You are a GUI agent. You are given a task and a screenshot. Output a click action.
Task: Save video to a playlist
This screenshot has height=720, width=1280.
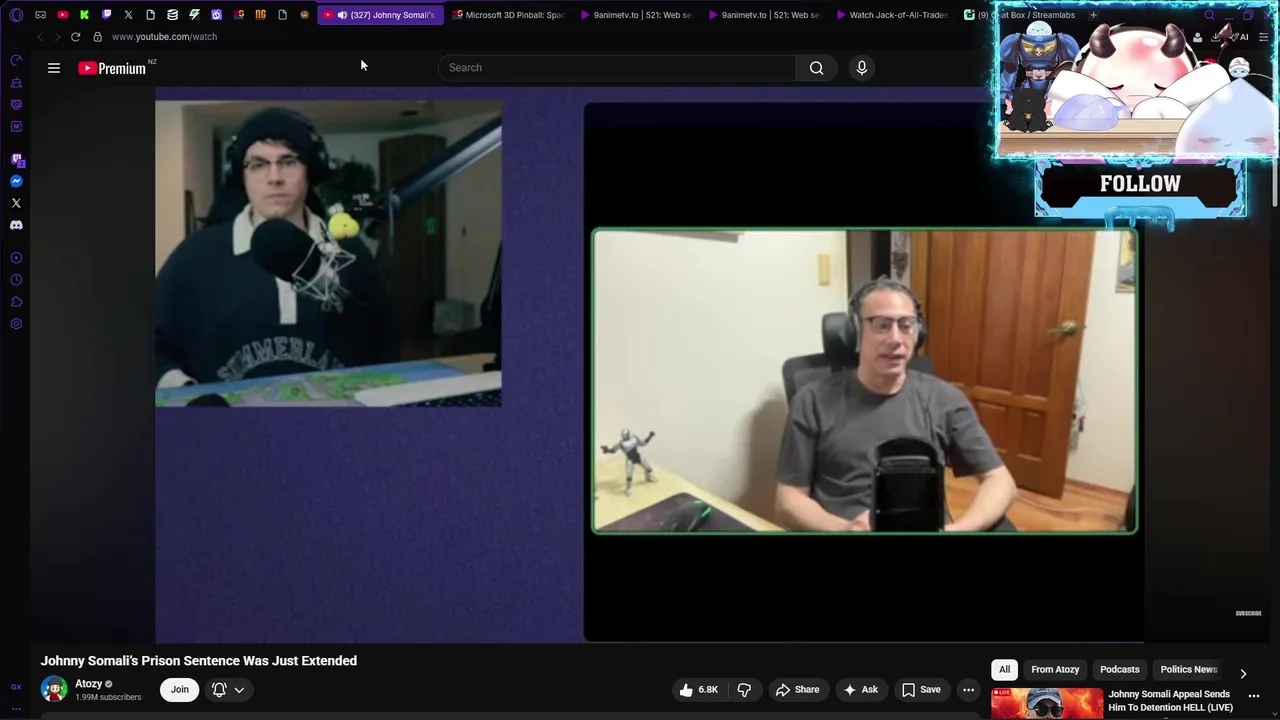click(x=921, y=689)
